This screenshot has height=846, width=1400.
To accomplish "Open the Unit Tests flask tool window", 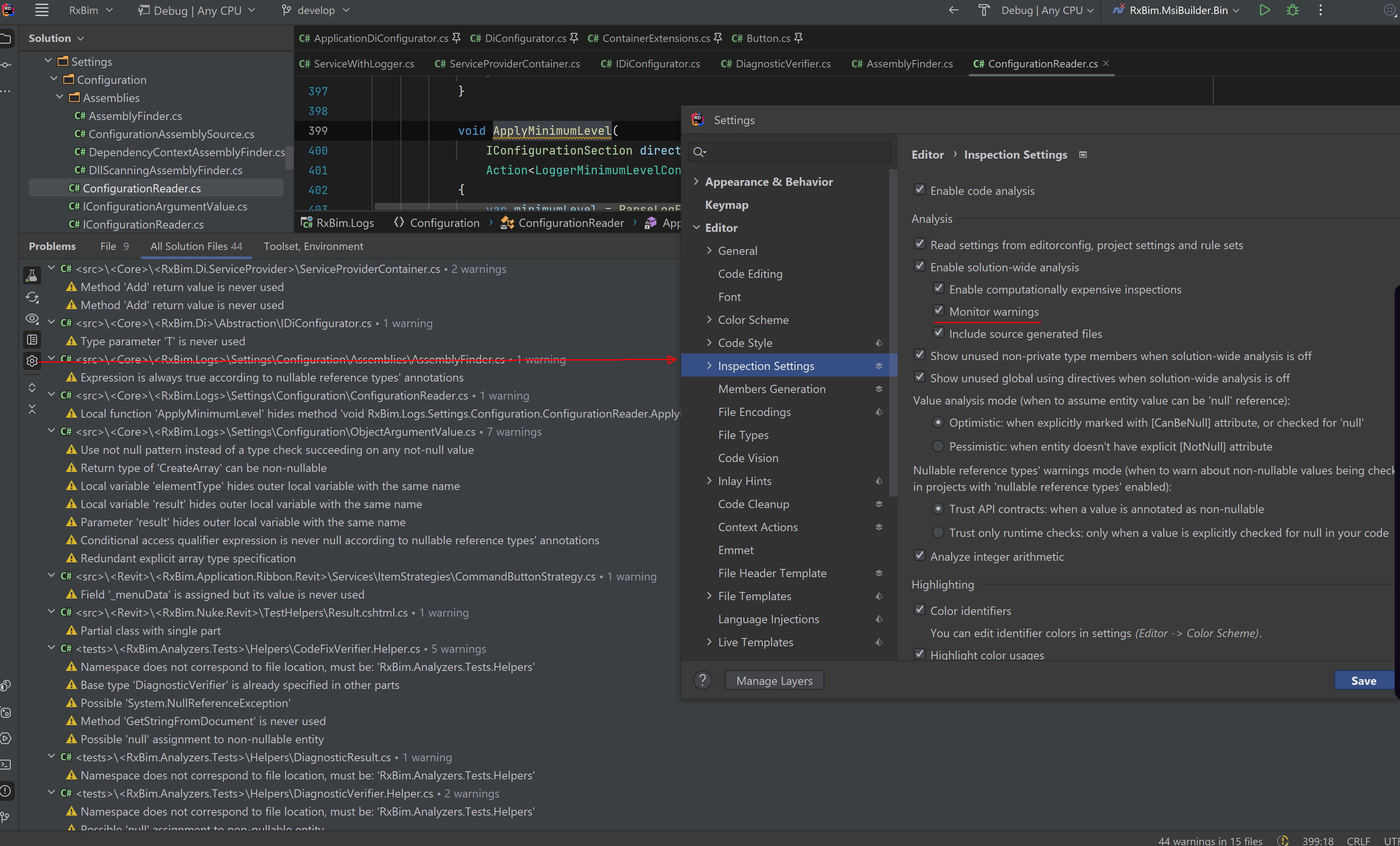I will pyautogui.click(x=32, y=275).
